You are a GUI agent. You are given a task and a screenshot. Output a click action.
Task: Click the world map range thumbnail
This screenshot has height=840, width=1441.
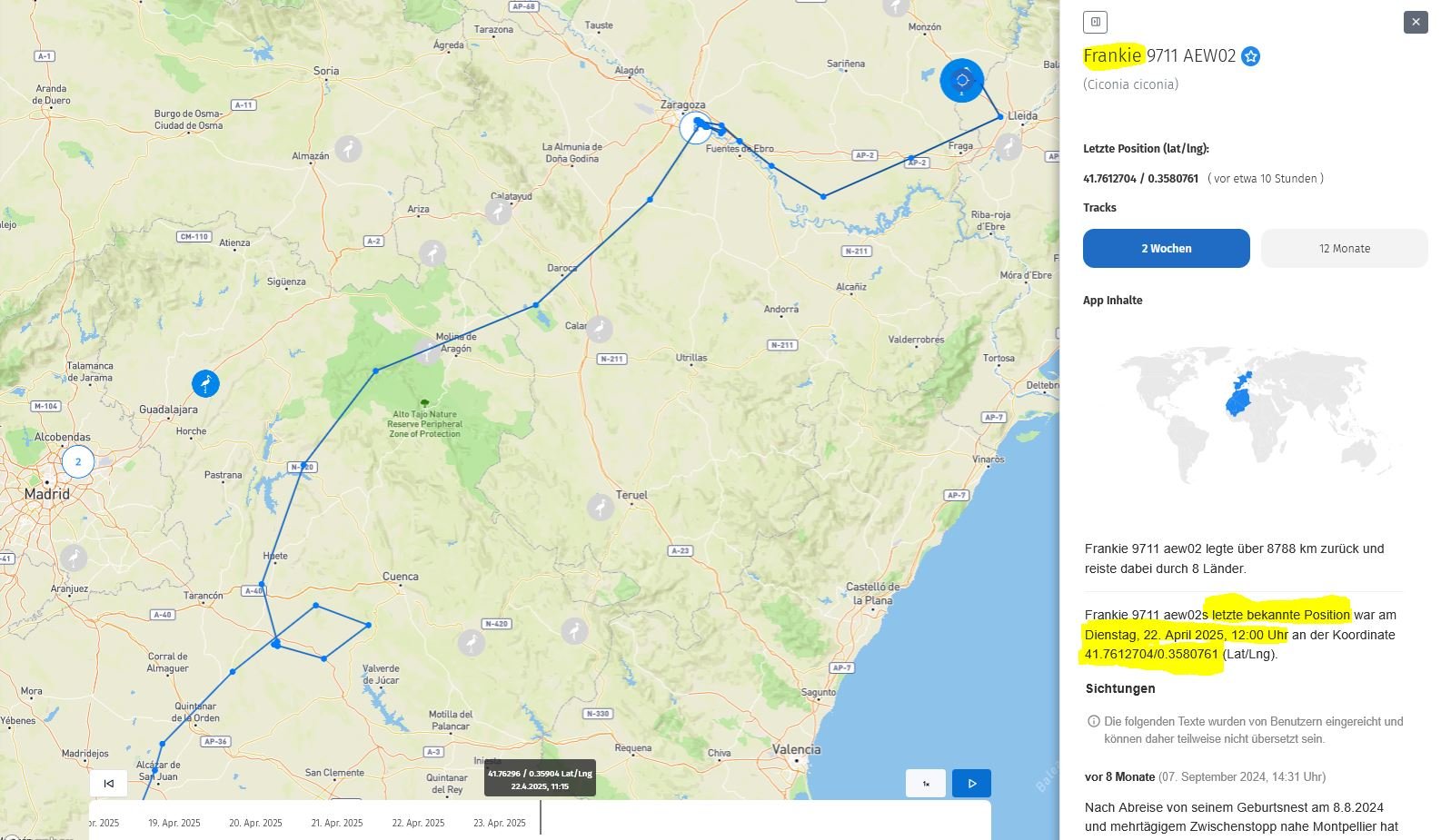tap(1255, 415)
